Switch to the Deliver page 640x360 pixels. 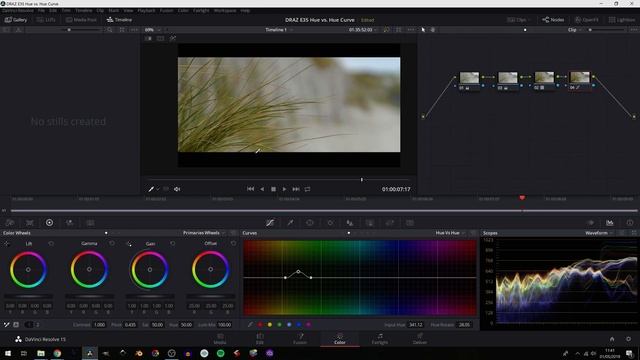click(420, 339)
